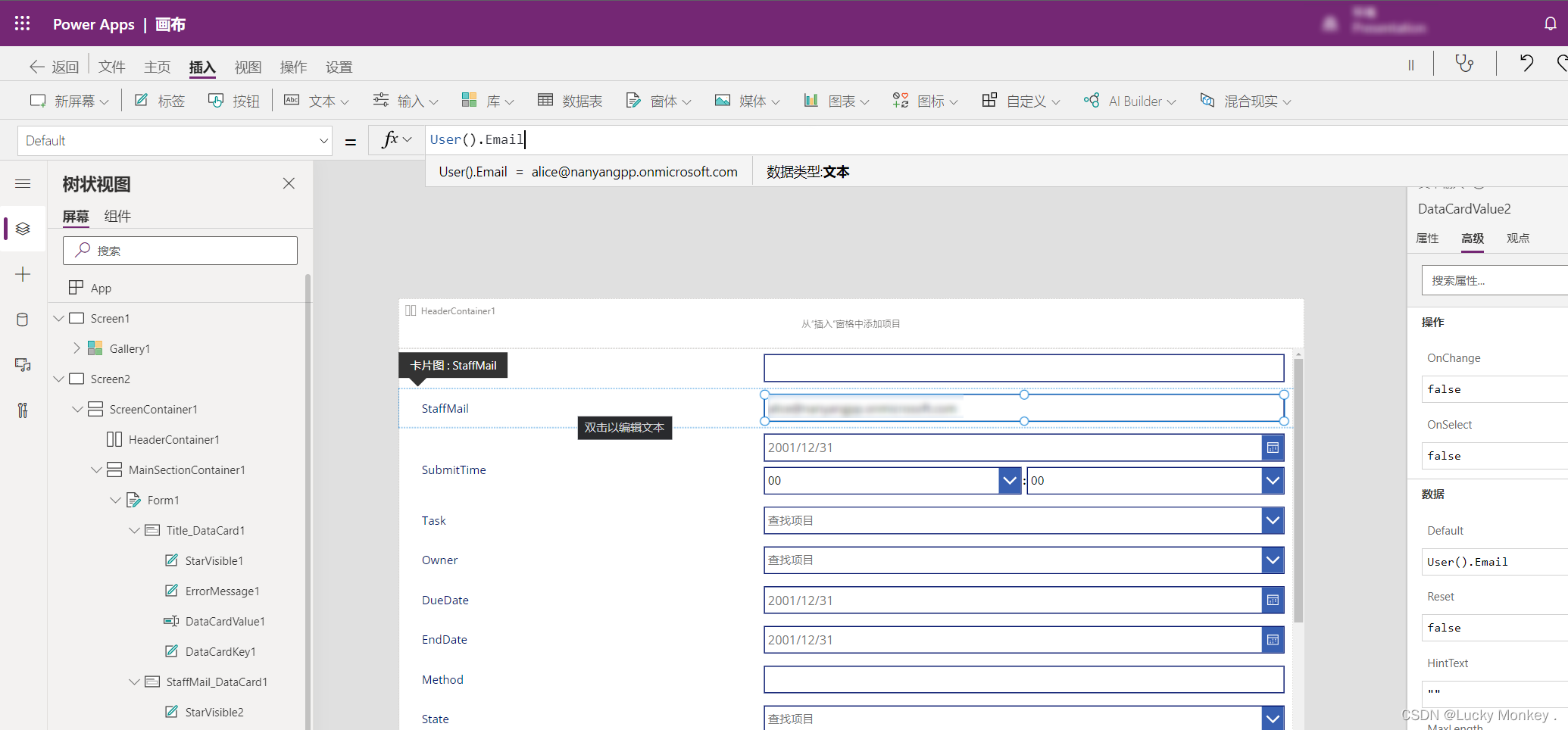1568x730 pixels.
Task: Open the 设置 menu
Action: click(339, 67)
